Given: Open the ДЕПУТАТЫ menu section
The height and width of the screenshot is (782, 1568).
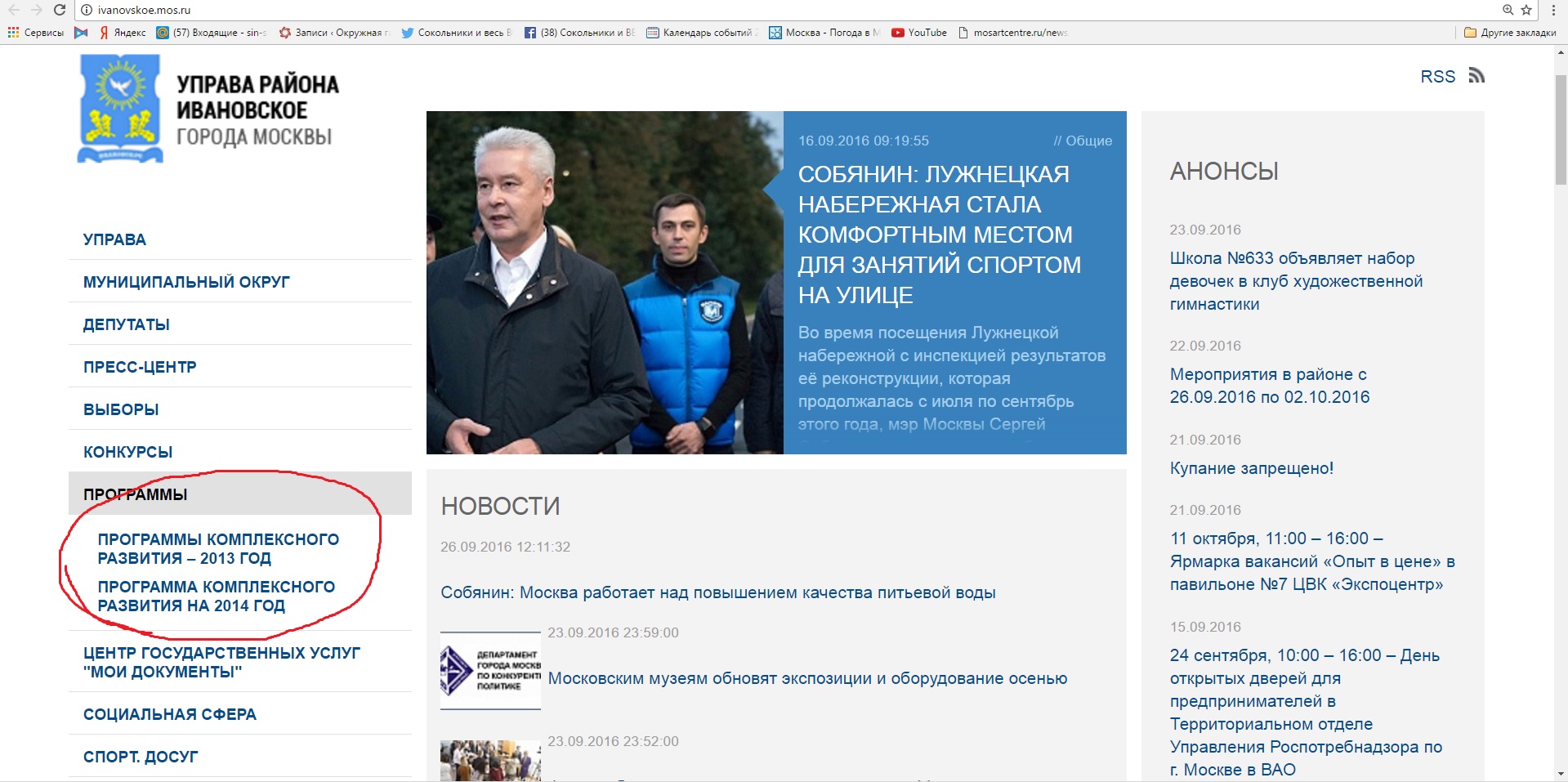Looking at the screenshot, I should pos(127,324).
